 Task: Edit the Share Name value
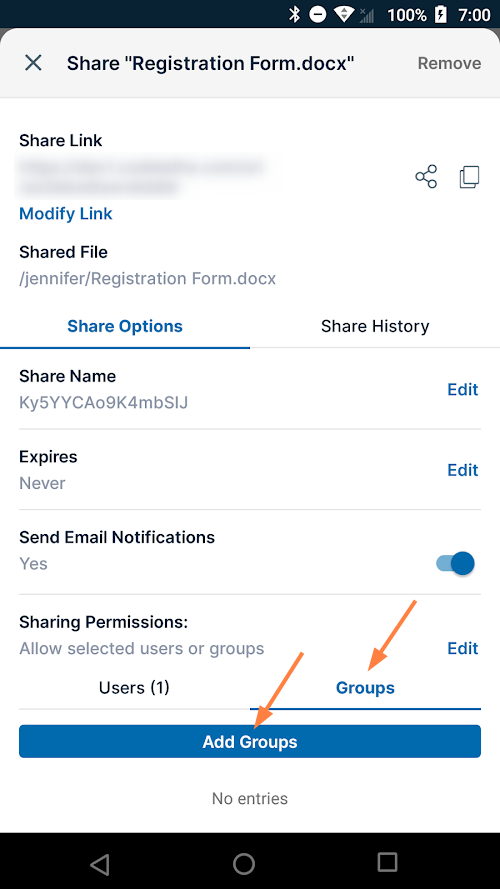[x=463, y=390]
